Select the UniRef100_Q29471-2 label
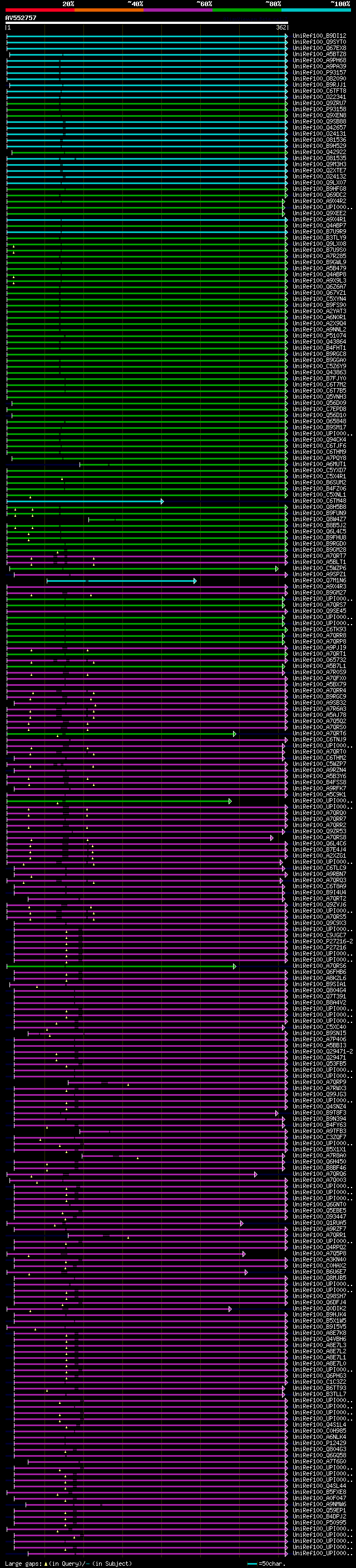Image resolution: width=356 pixels, height=1568 pixels. [x=323, y=1052]
